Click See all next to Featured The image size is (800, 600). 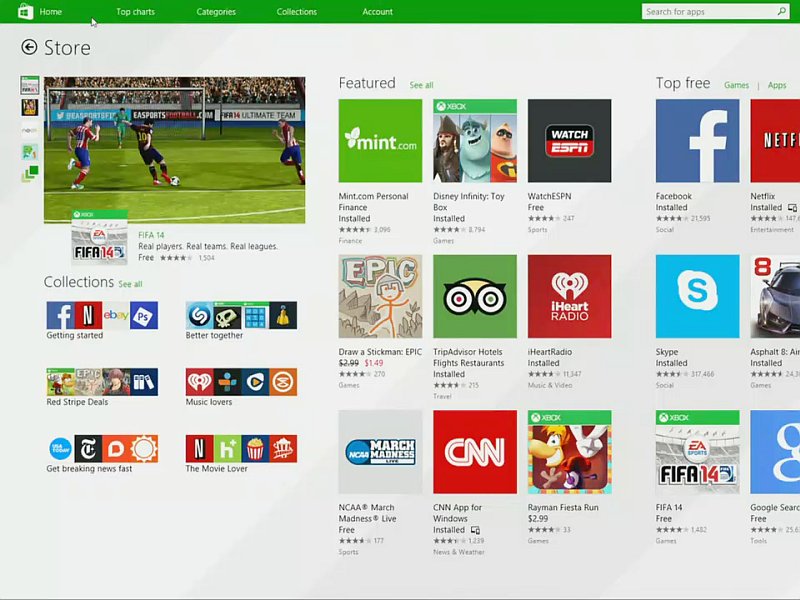tap(421, 85)
